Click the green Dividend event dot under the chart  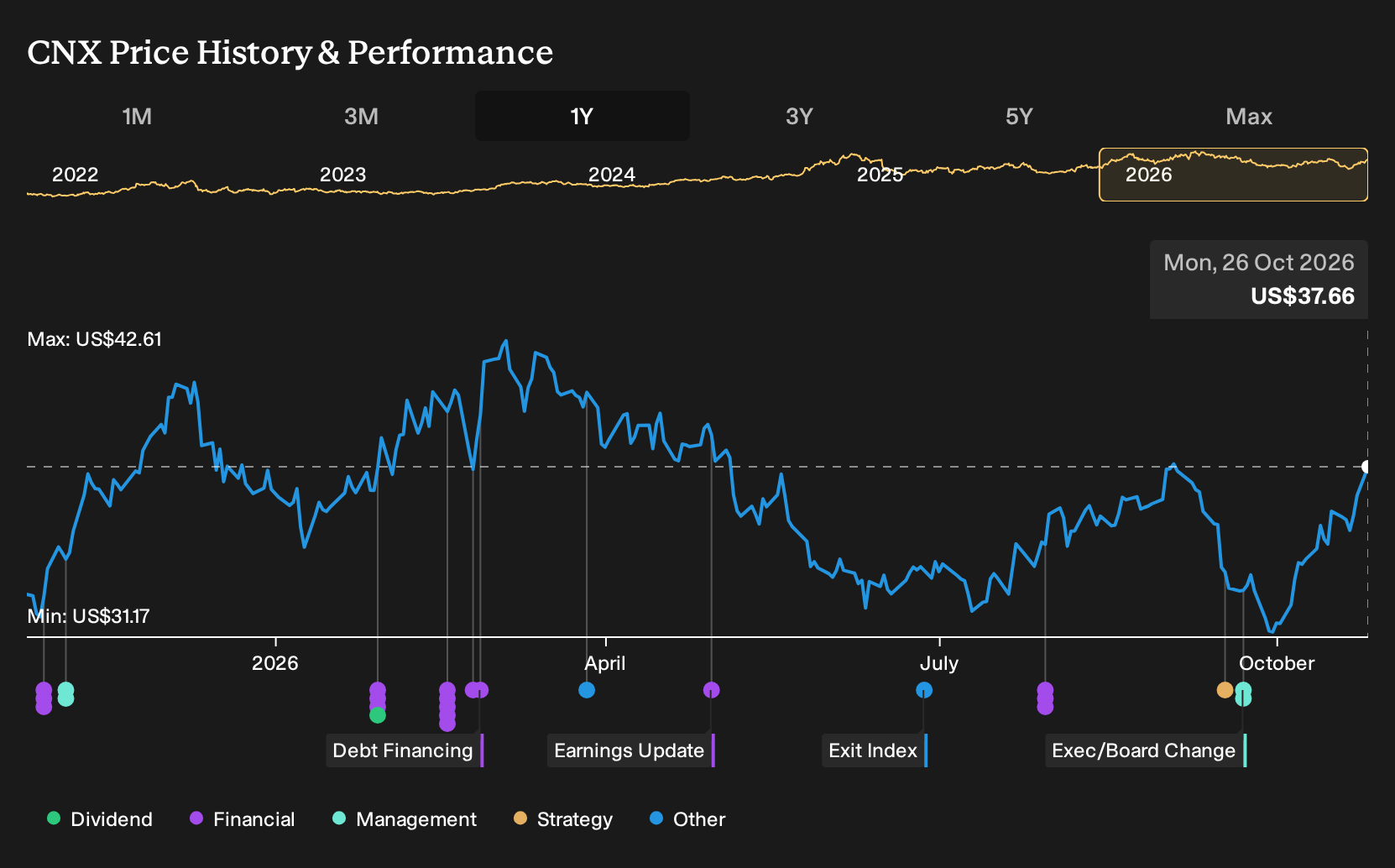pyautogui.click(x=378, y=715)
